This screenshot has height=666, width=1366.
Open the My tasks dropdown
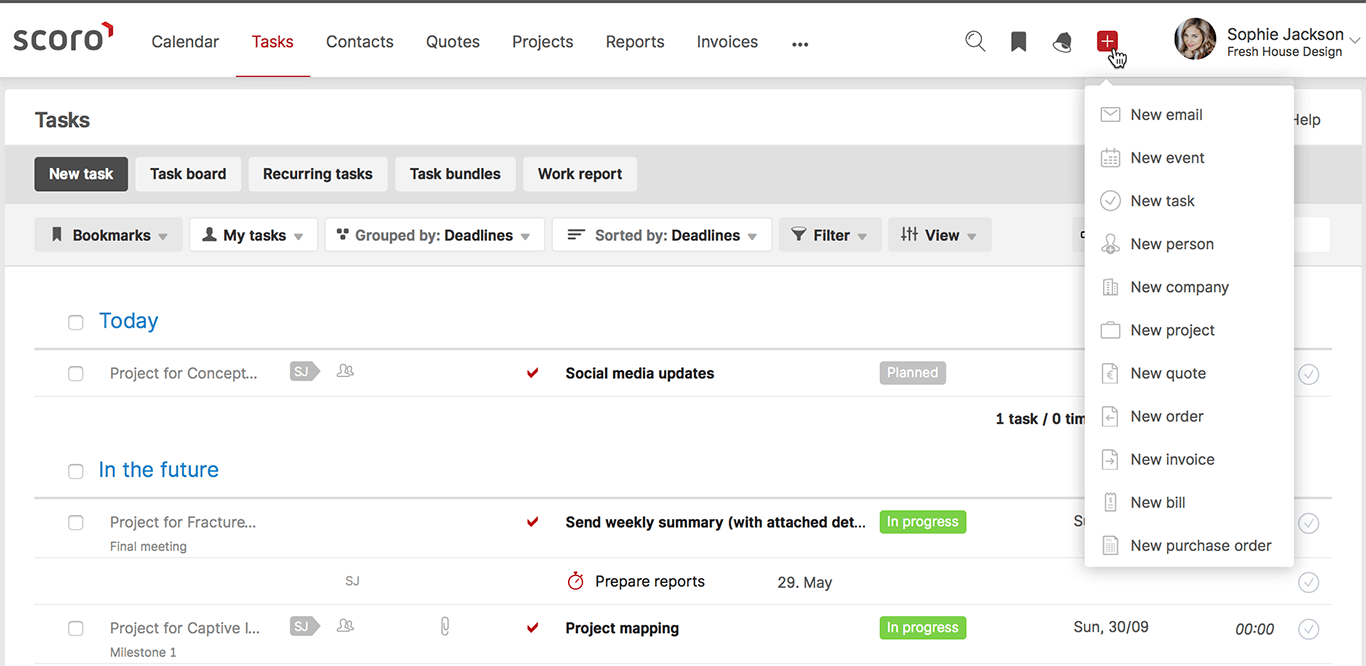[x=253, y=235]
